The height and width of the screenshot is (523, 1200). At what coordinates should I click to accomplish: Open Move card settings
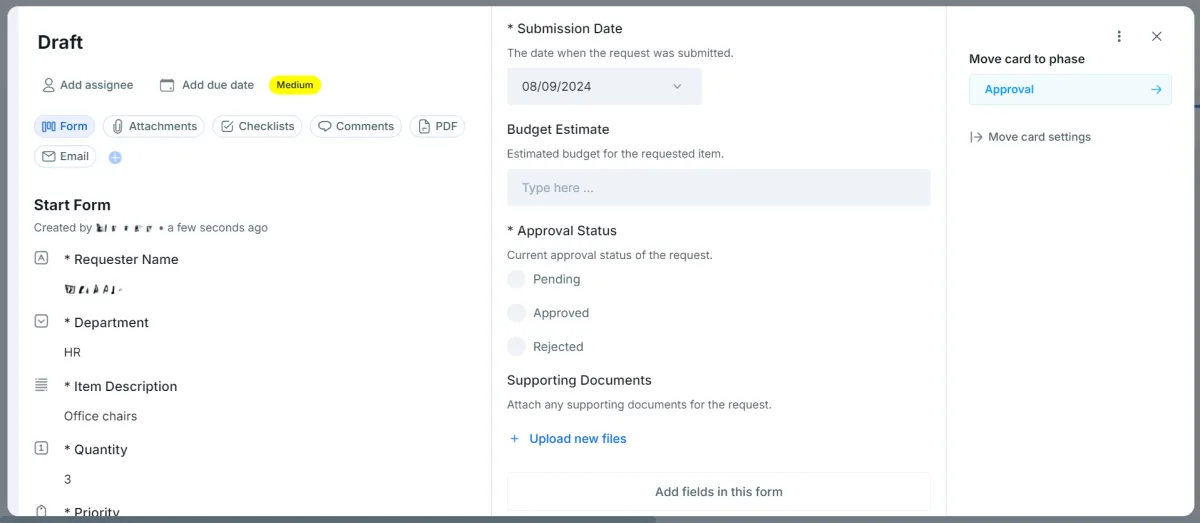[1030, 137]
